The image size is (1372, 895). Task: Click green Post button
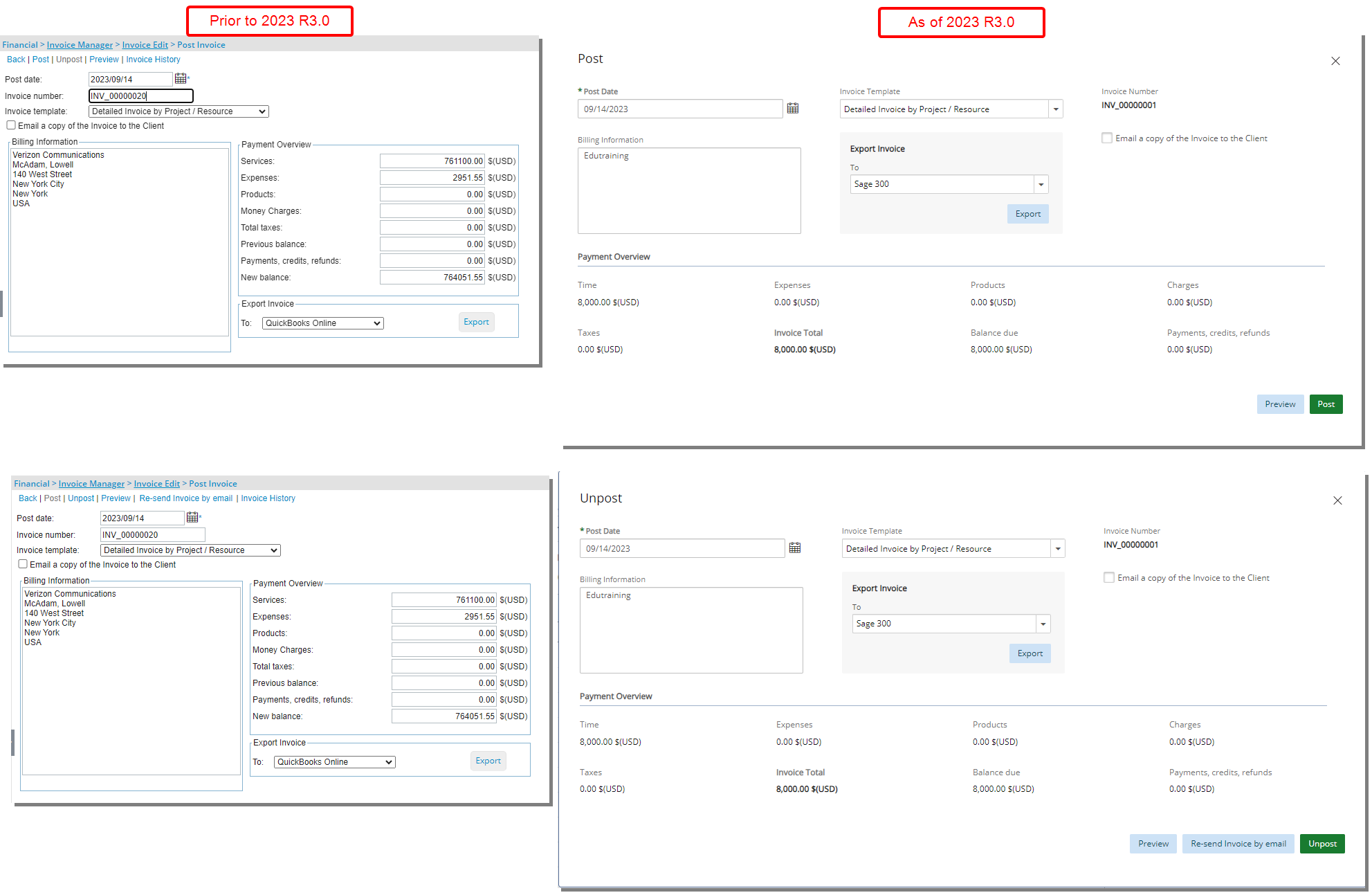pyautogui.click(x=1326, y=404)
